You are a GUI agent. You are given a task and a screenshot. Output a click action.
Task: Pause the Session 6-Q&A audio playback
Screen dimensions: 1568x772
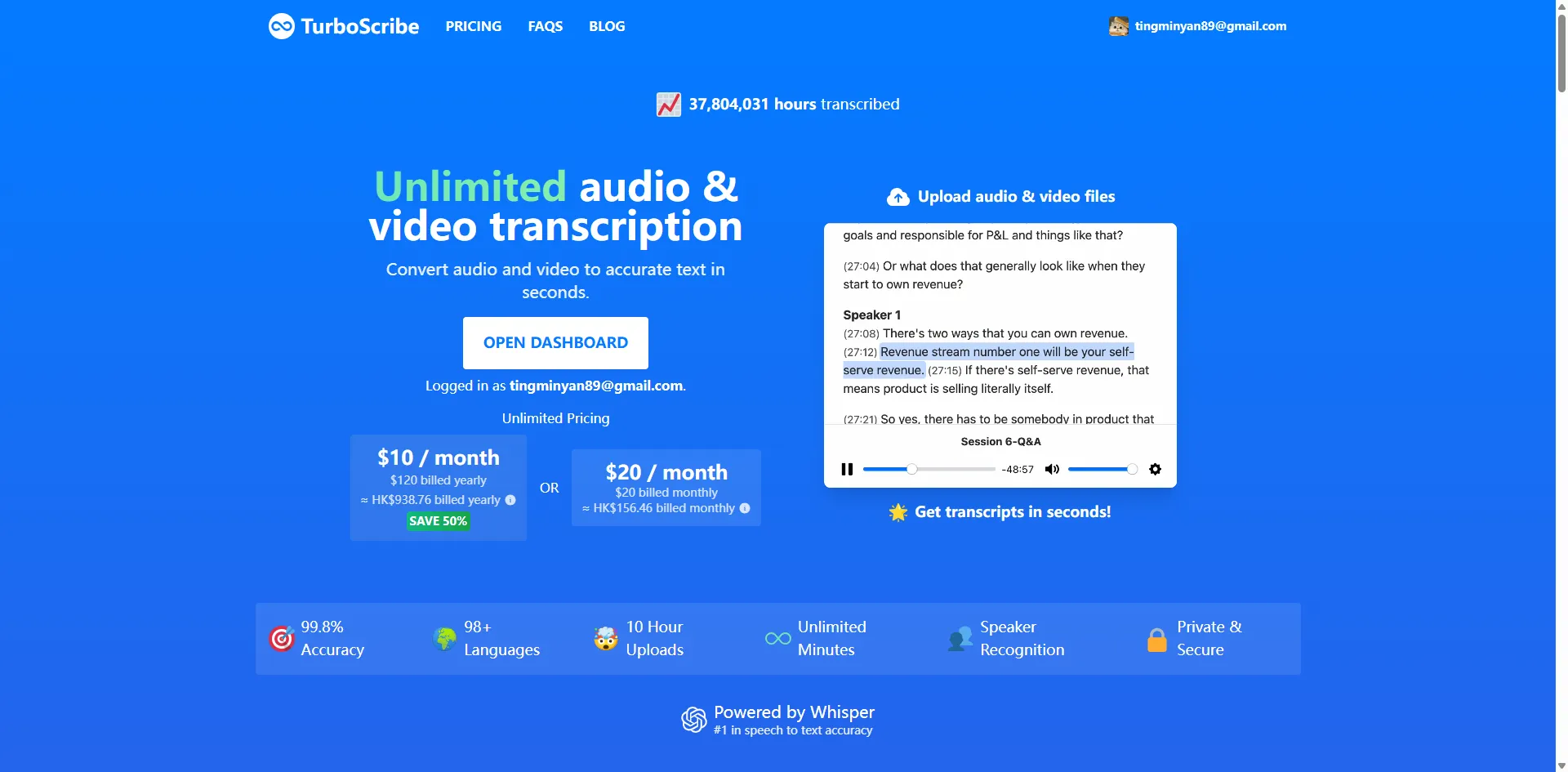(x=847, y=469)
